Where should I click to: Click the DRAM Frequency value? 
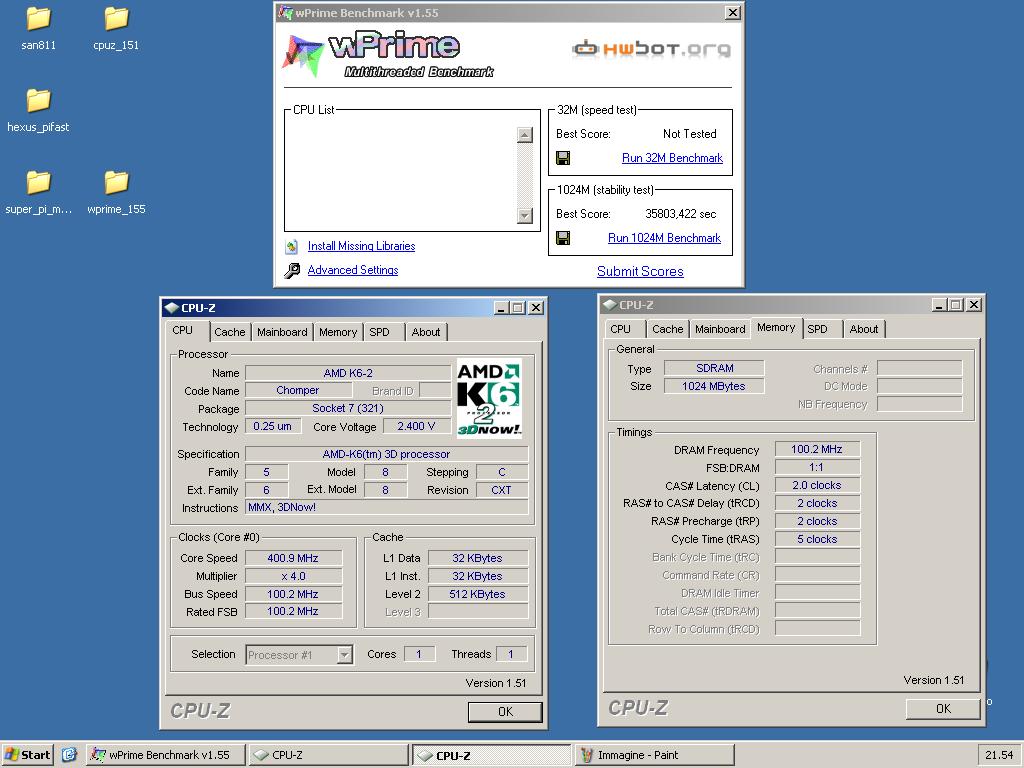(817, 449)
